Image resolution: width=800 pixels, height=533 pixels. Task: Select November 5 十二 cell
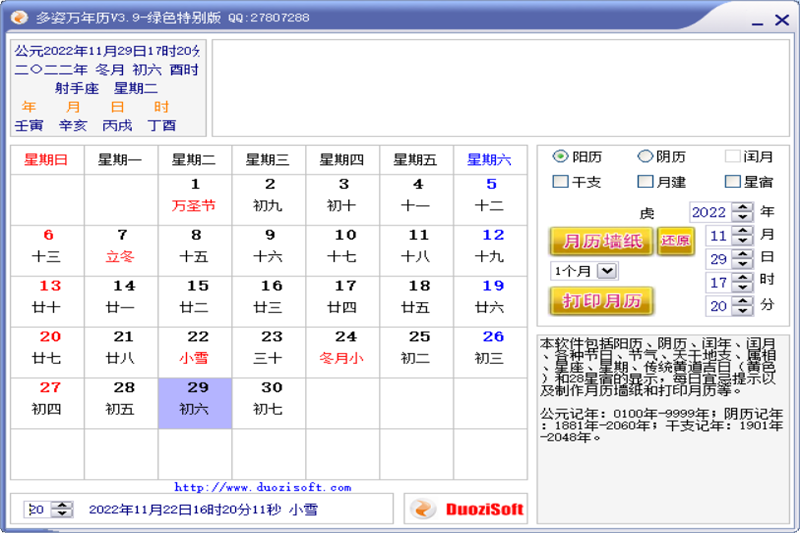pyautogui.click(x=490, y=200)
